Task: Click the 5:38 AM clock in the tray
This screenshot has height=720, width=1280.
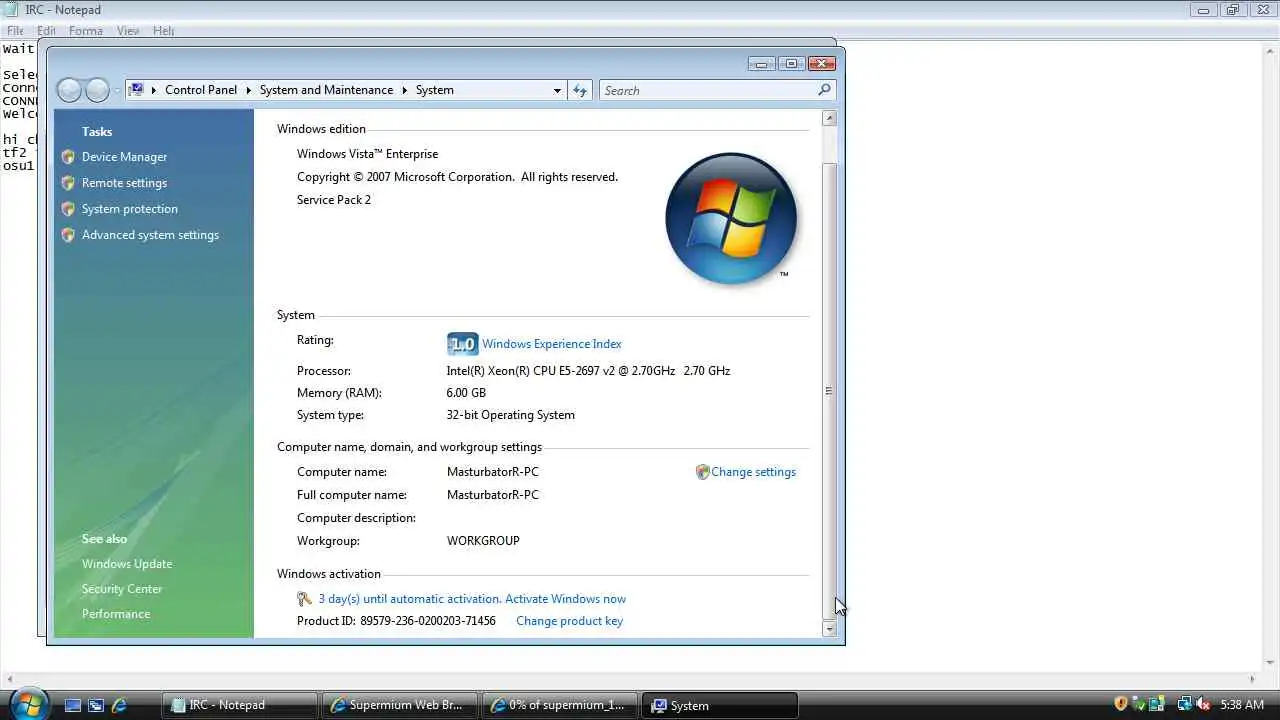Action: pos(1242,705)
